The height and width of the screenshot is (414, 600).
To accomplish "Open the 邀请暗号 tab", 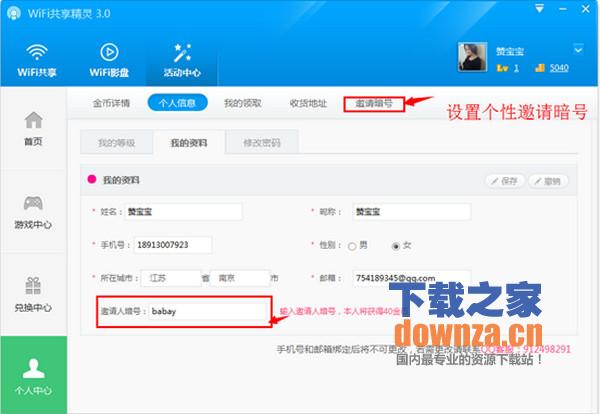I will (374, 103).
